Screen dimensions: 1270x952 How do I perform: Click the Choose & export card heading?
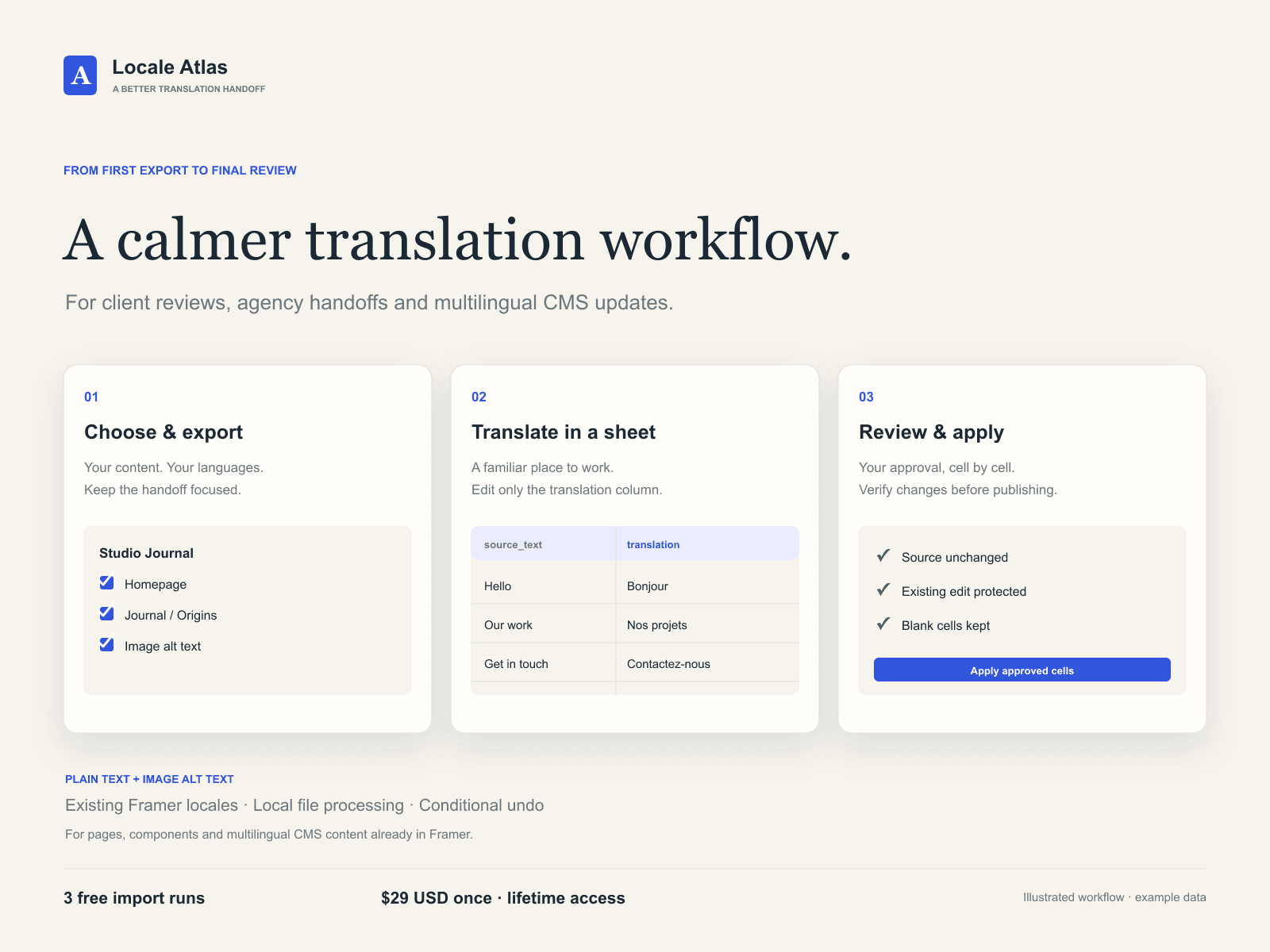tap(164, 432)
